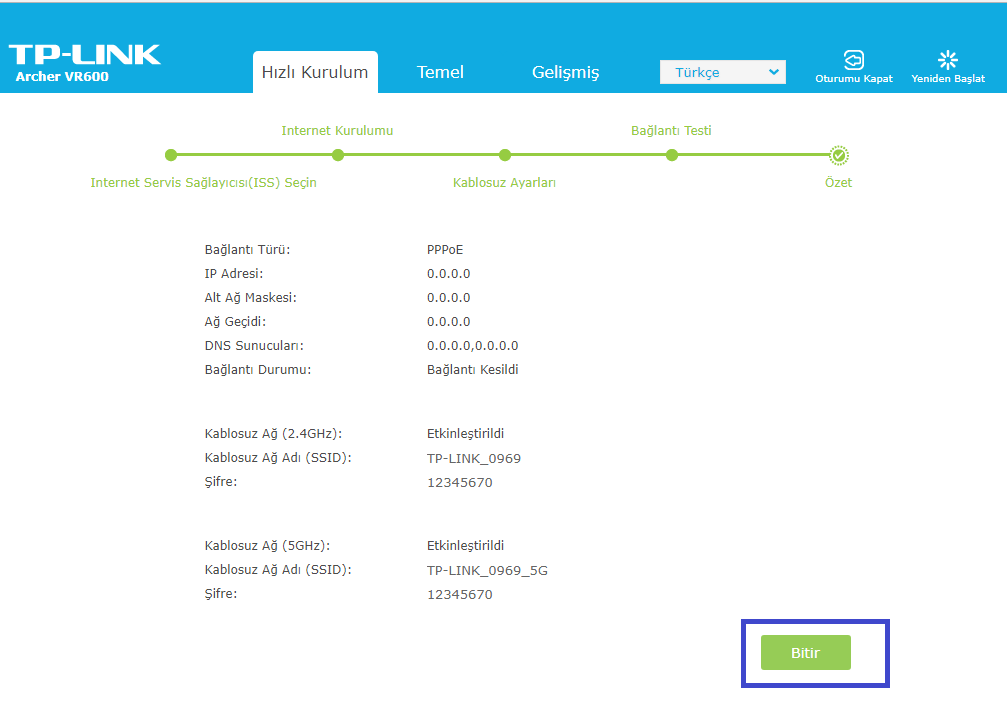Click the Yeniden Başlat restart icon
Screen dimensions: 1007x715
coord(946,59)
